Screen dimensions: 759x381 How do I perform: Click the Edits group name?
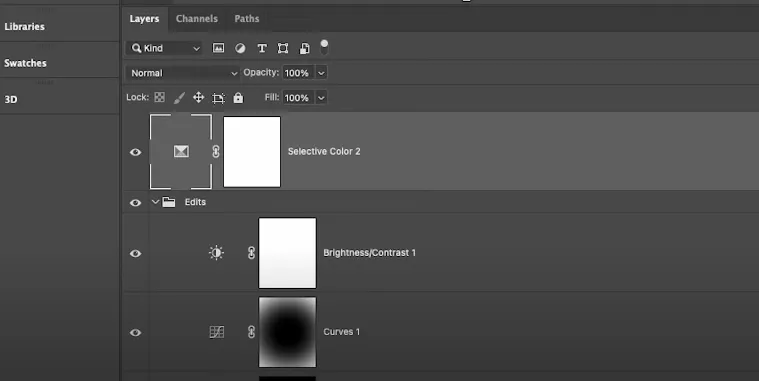coord(195,202)
